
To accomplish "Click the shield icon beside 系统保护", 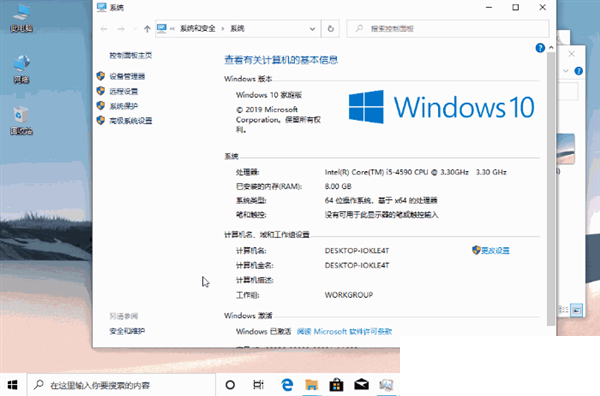I will coord(101,106).
